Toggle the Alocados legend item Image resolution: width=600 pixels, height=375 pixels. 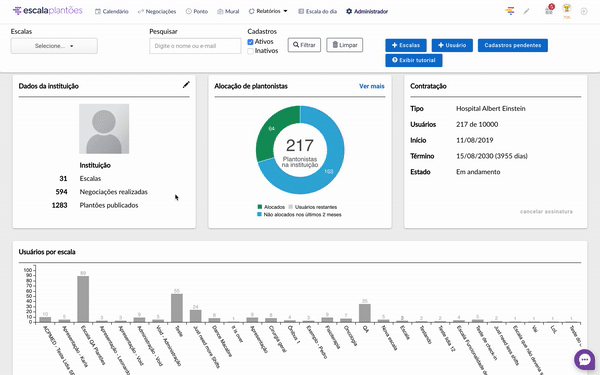pyautogui.click(x=271, y=207)
